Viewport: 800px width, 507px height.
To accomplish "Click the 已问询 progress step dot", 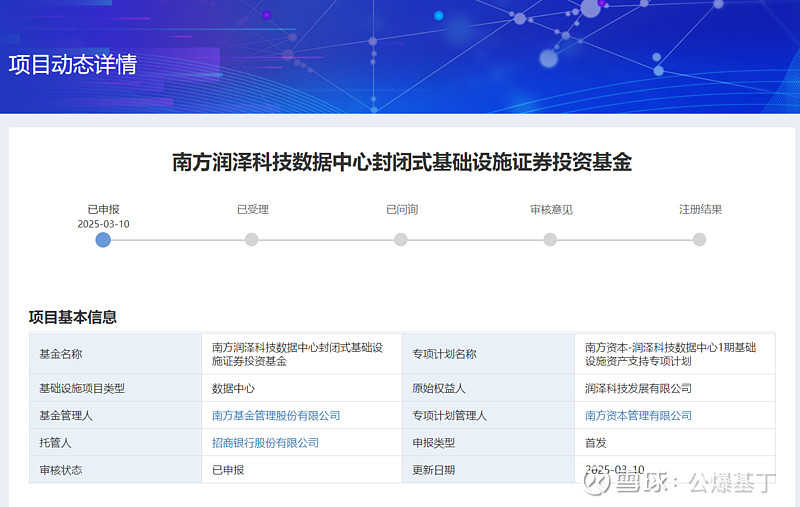I will click(x=401, y=240).
